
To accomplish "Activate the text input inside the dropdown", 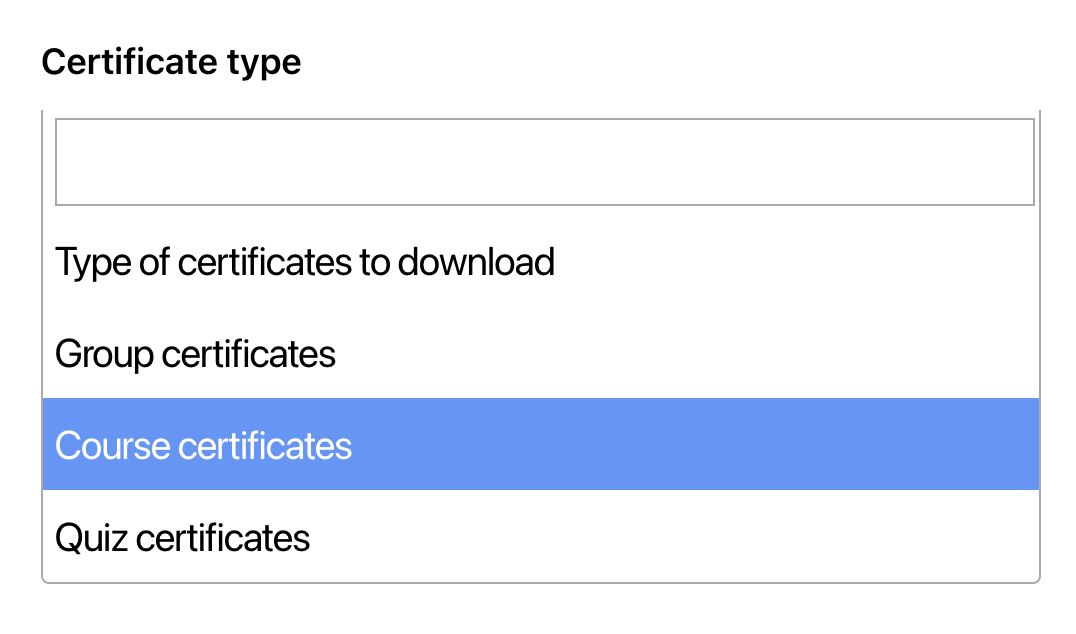I will (x=544, y=162).
